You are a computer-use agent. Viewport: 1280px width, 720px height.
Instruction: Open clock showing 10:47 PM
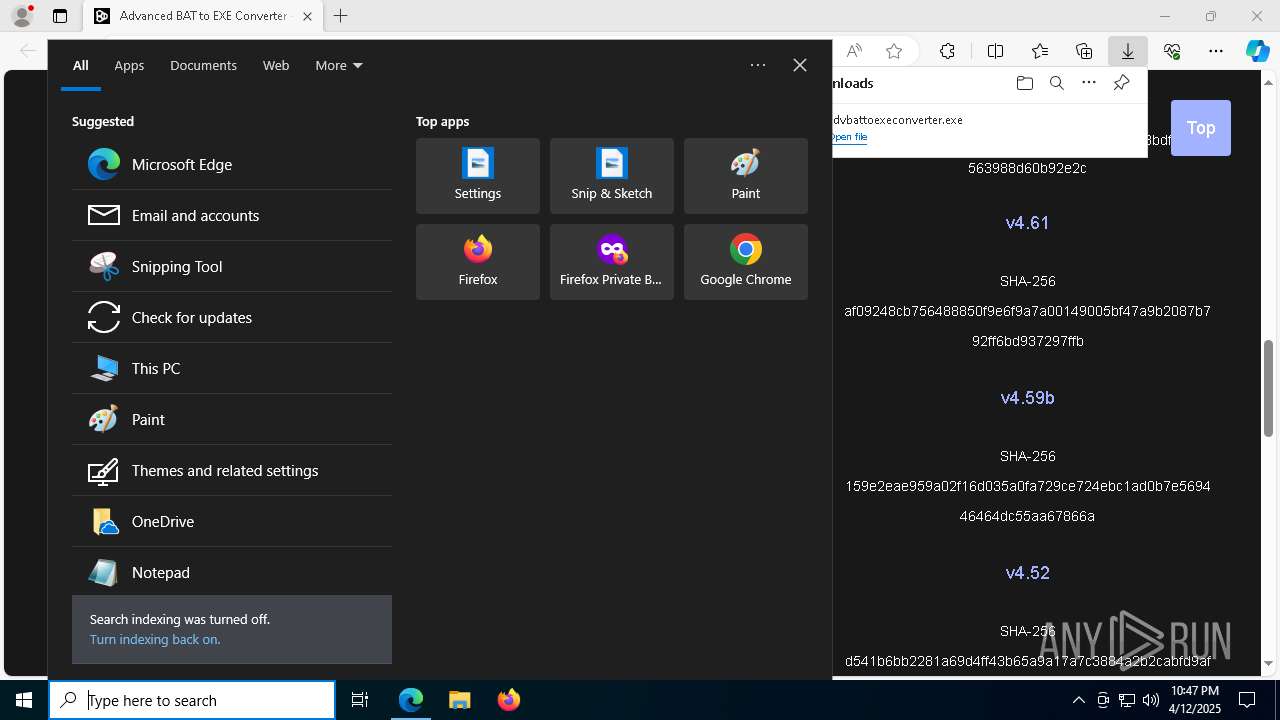(1195, 700)
